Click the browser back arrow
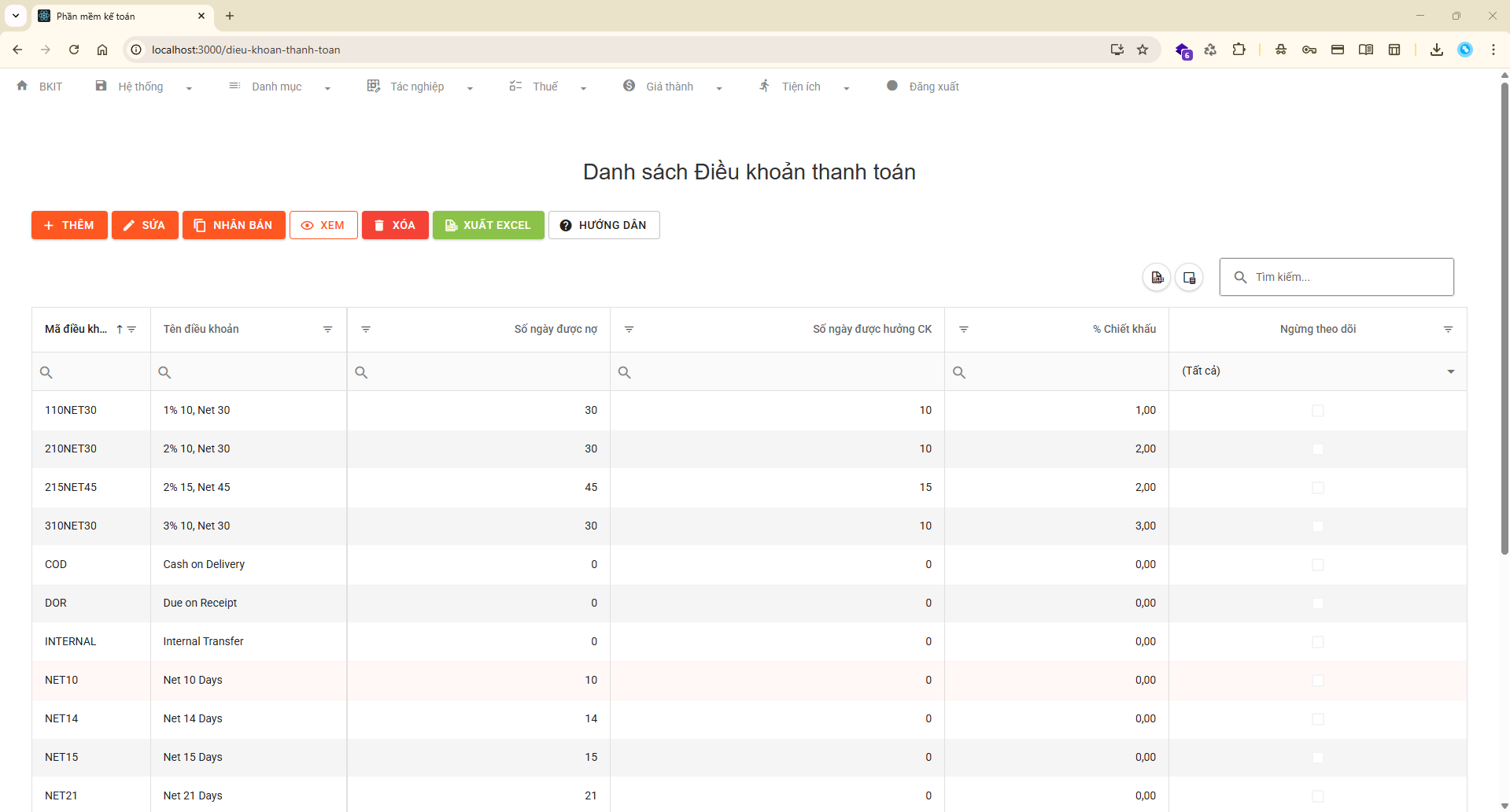The width and height of the screenshot is (1510, 812). (17, 50)
